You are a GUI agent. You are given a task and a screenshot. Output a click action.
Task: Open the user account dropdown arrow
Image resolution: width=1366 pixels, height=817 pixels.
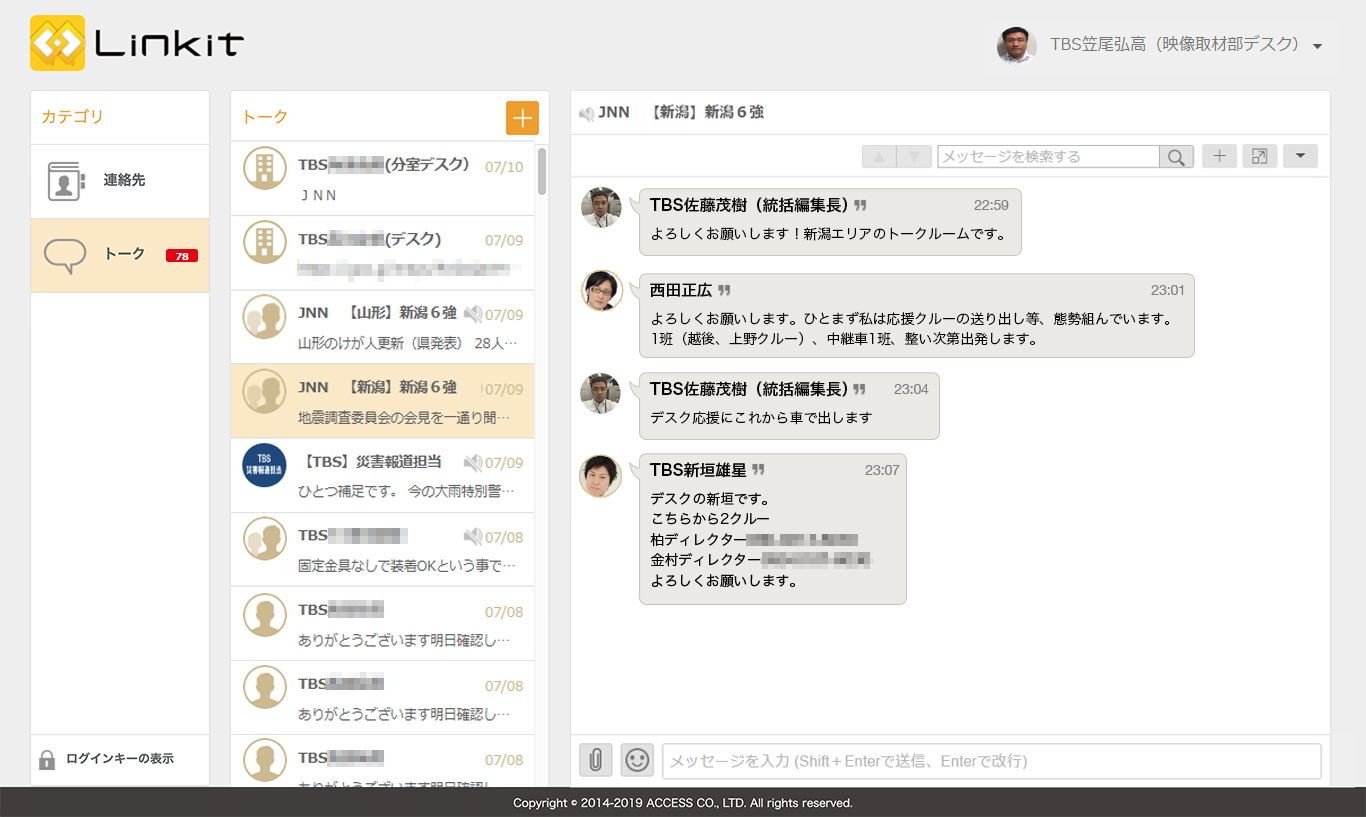tap(1317, 46)
